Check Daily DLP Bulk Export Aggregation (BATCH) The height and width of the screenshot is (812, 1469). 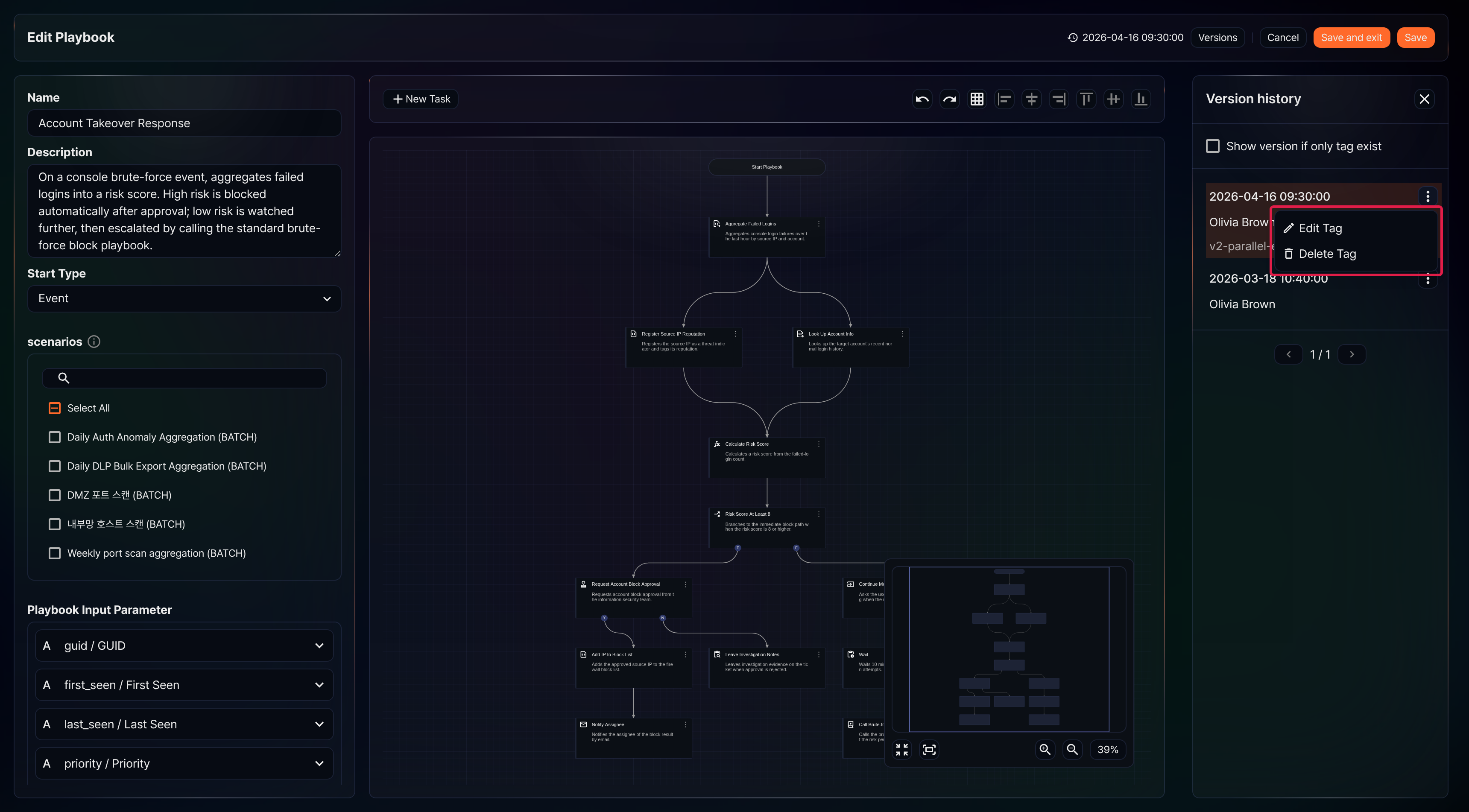point(55,467)
